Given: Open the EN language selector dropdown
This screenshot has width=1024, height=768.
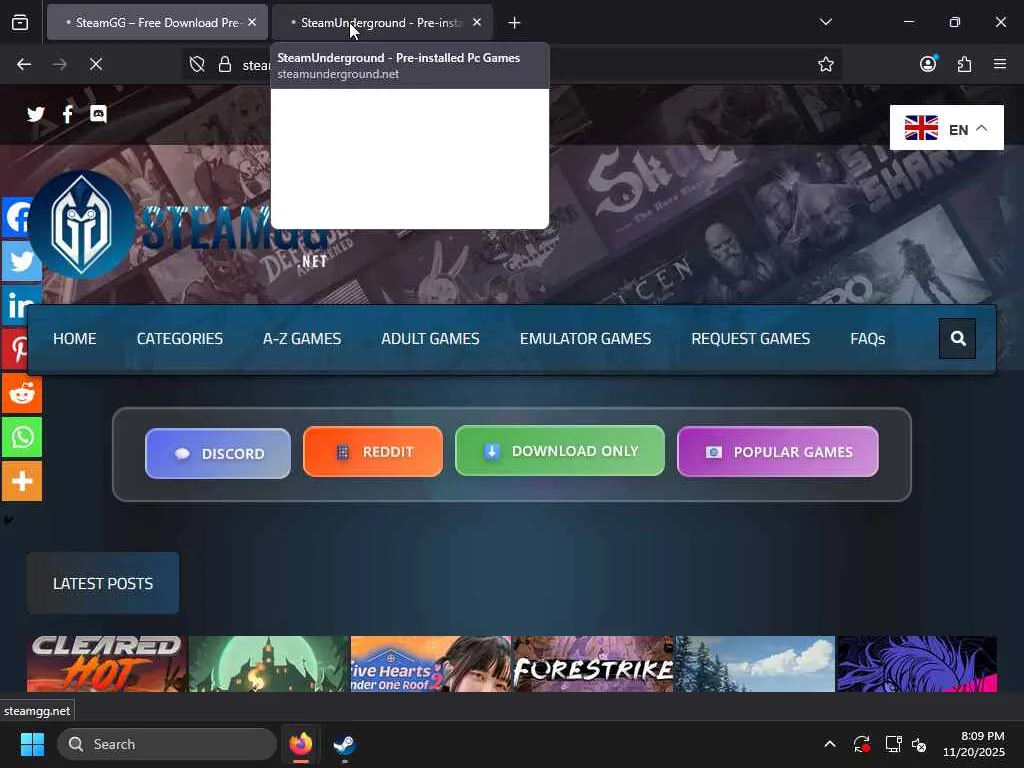Looking at the screenshot, I should (x=946, y=128).
